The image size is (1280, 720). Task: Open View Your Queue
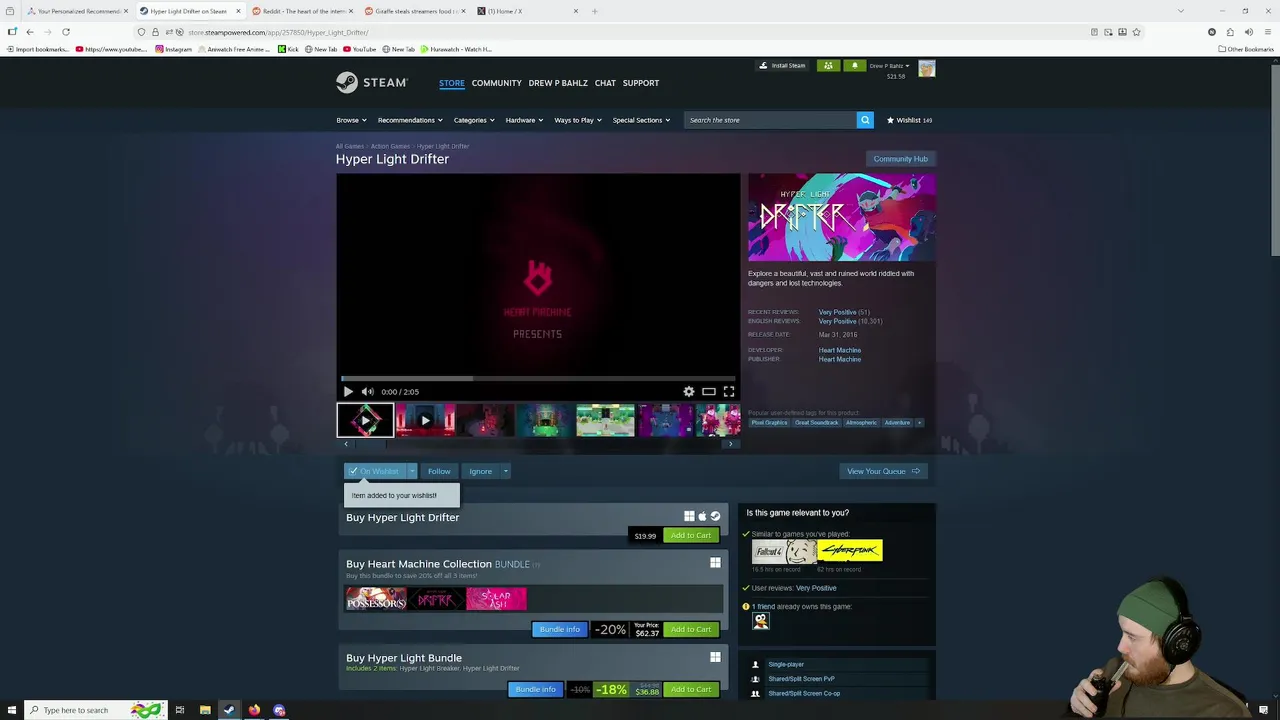[883, 471]
